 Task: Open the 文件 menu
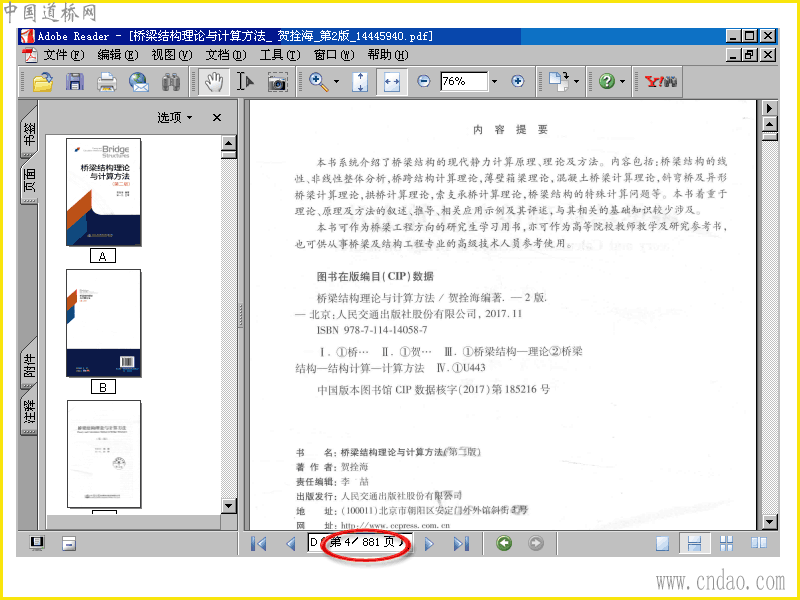coord(63,55)
